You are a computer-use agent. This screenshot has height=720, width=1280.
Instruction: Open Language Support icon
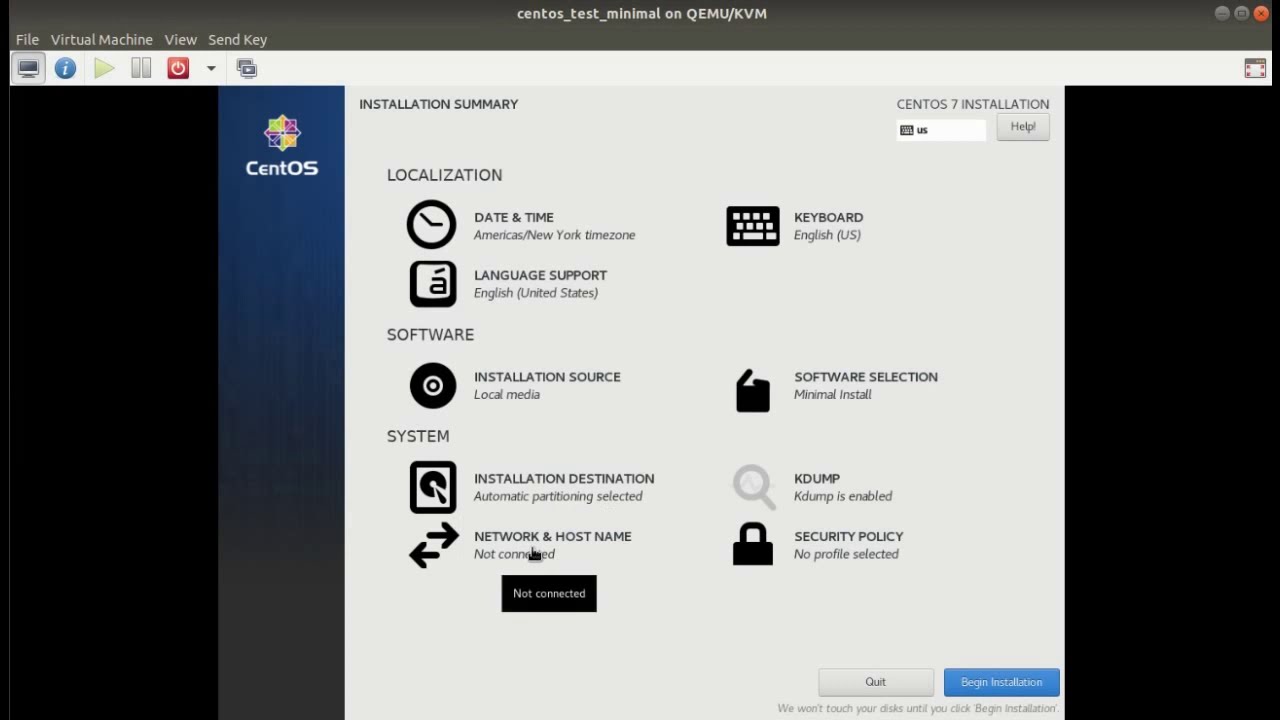click(433, 284)
